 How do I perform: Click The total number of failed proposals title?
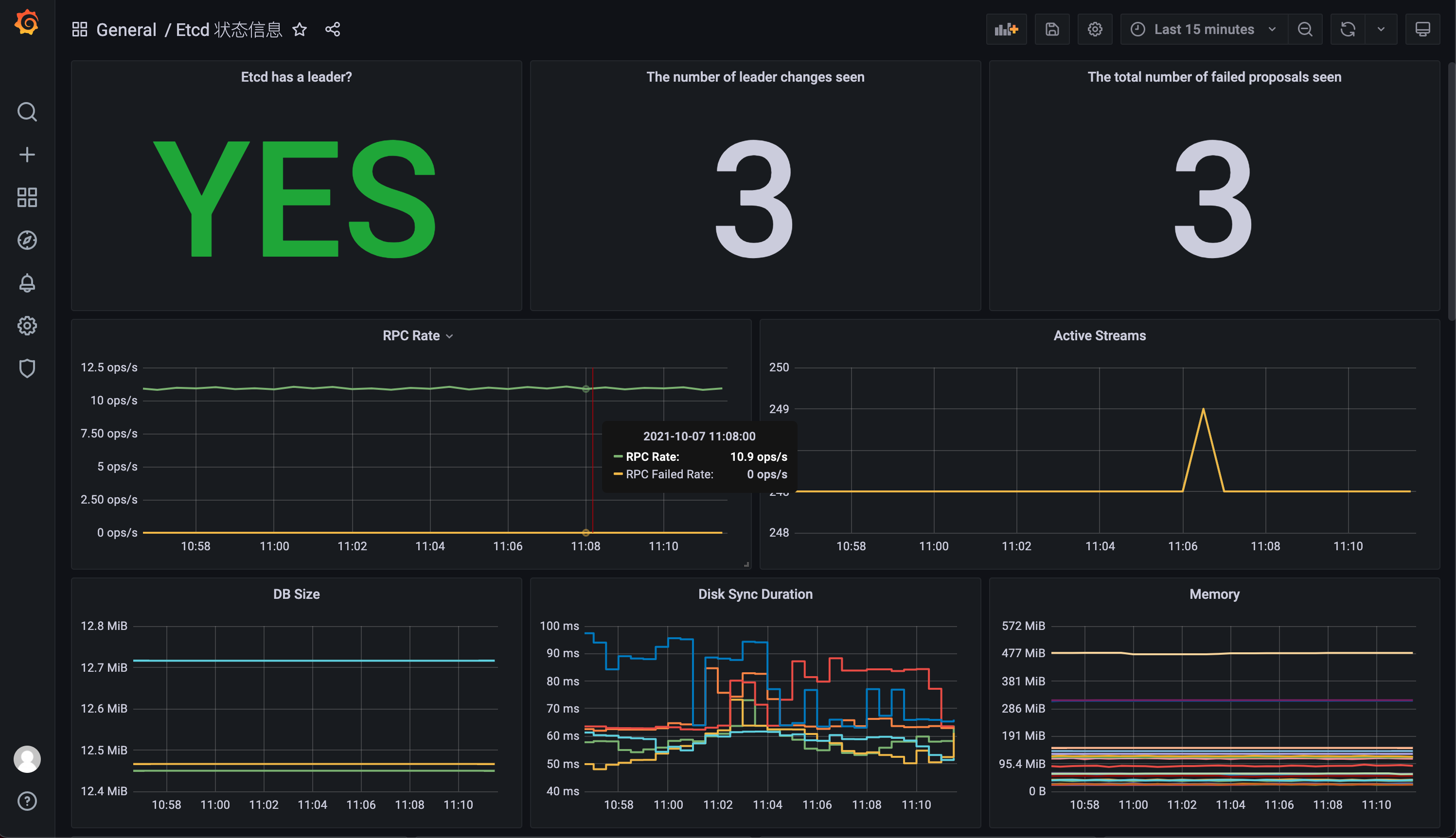pos(1214,77)
